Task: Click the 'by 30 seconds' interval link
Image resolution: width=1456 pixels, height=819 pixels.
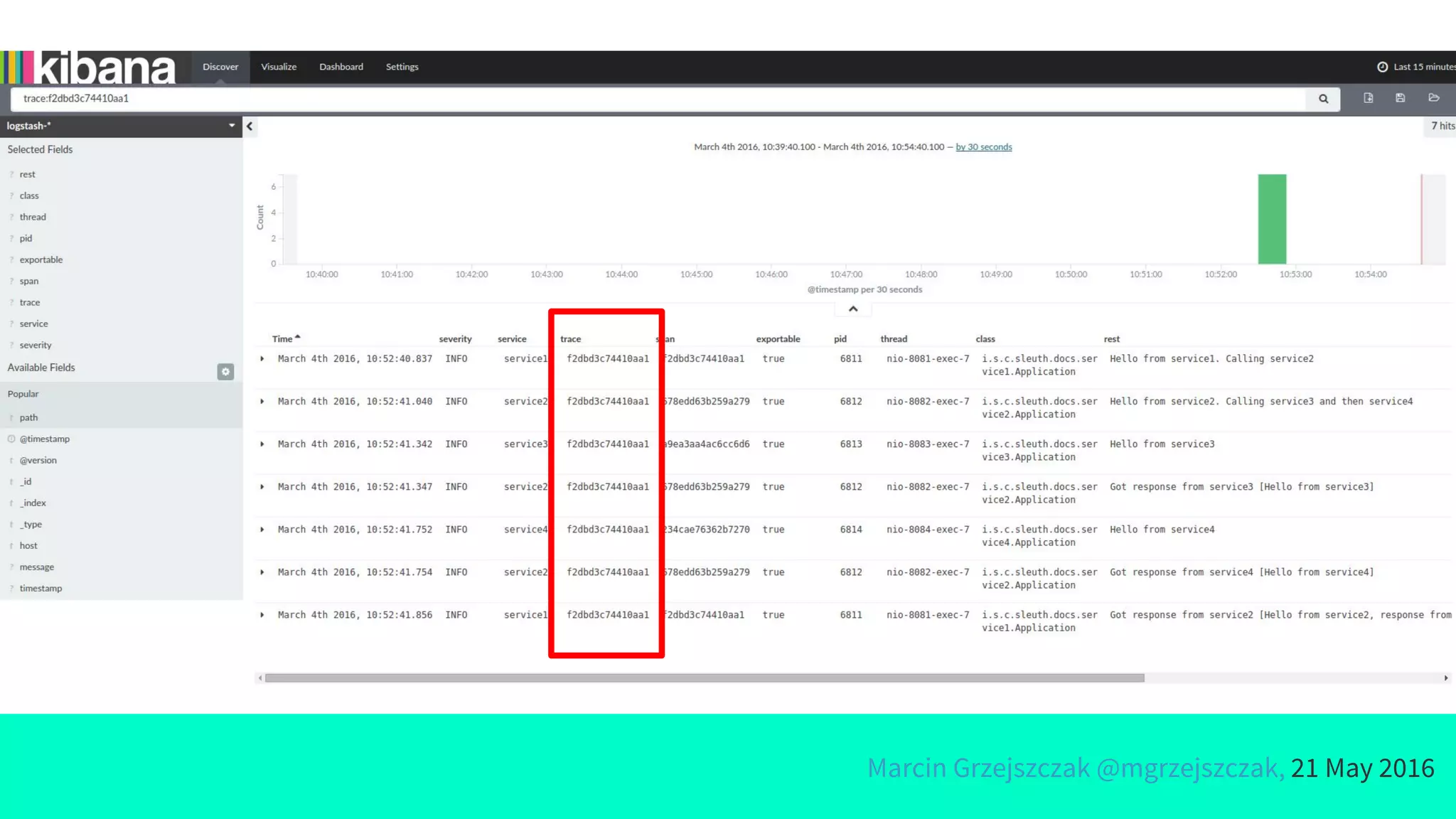Action: click(x=983, y=147)
